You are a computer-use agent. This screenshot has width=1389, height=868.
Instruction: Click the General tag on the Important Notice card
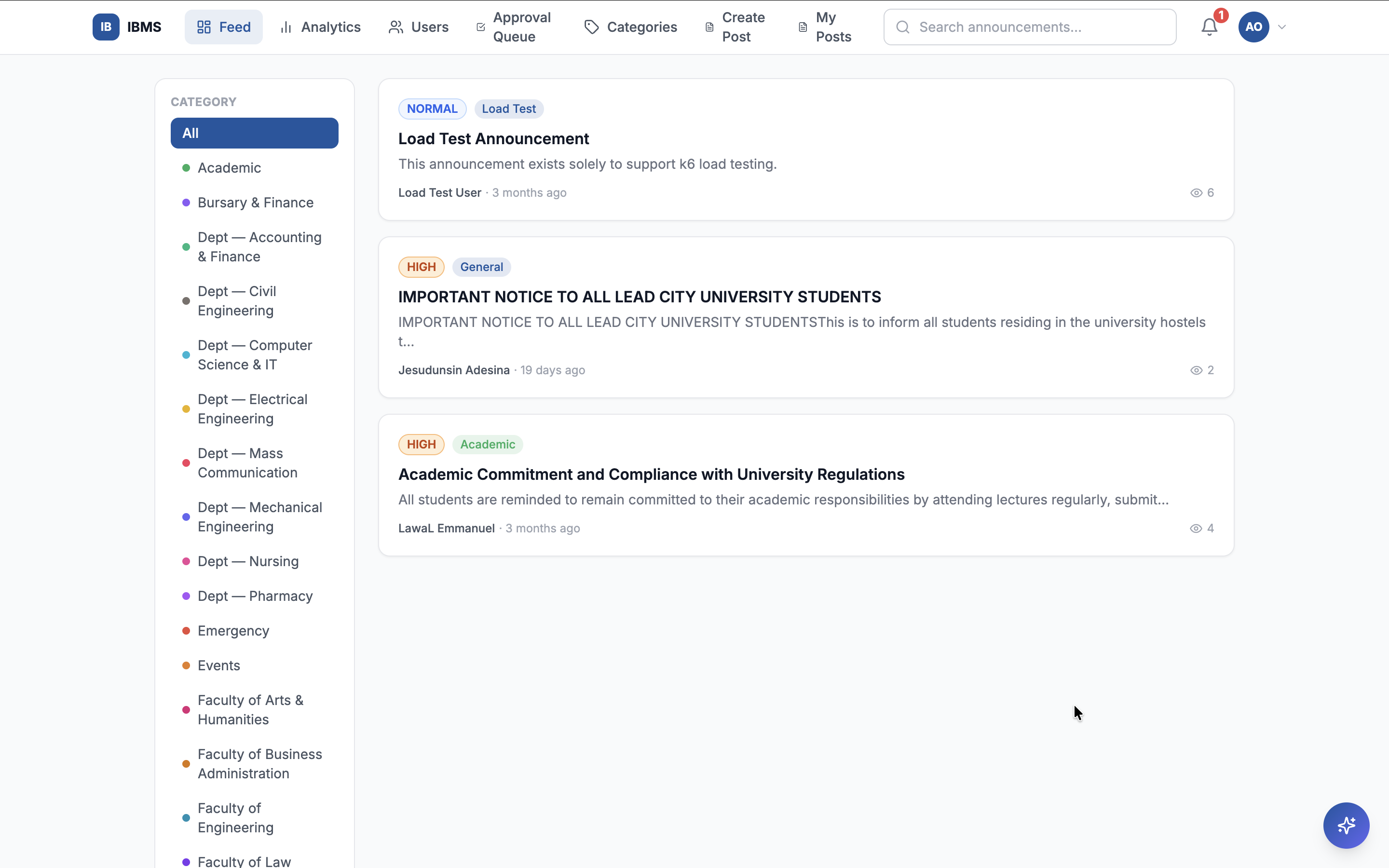click(481, 267)
